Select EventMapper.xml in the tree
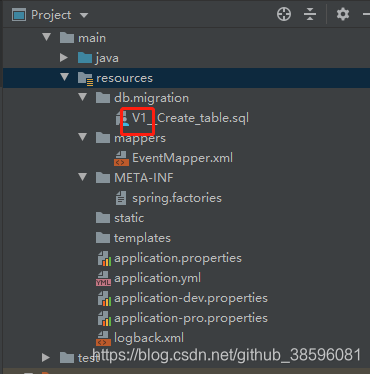This screenshot has height=374, width=370. coord(183,158)
